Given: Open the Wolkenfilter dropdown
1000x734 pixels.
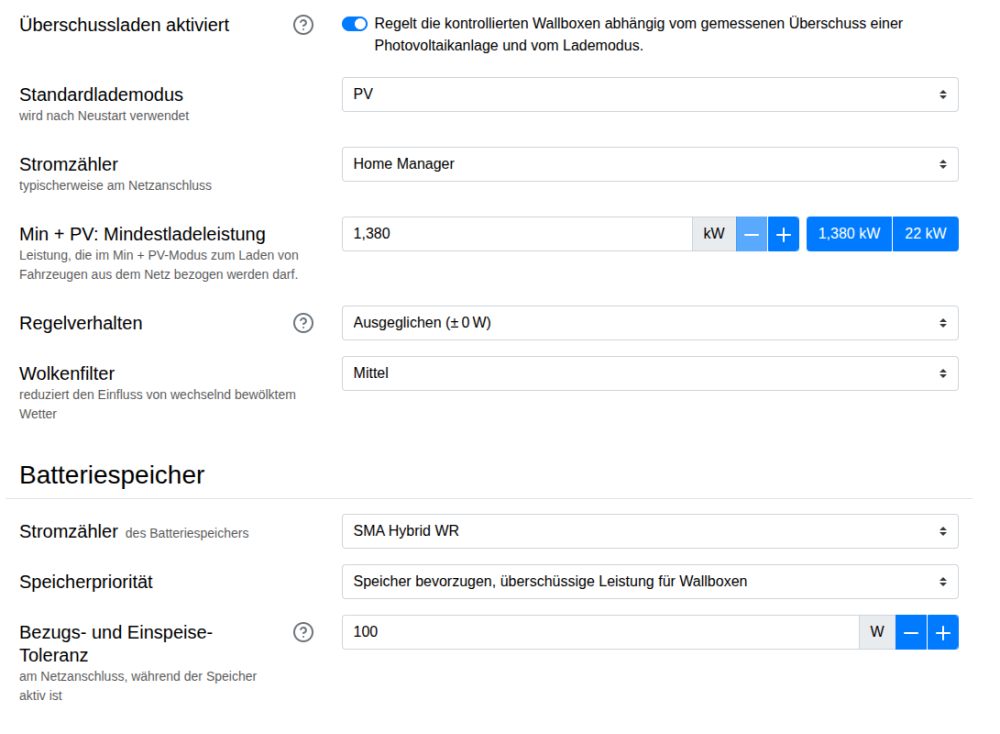Looking at the screenshot, I should (x=650, y=373).
